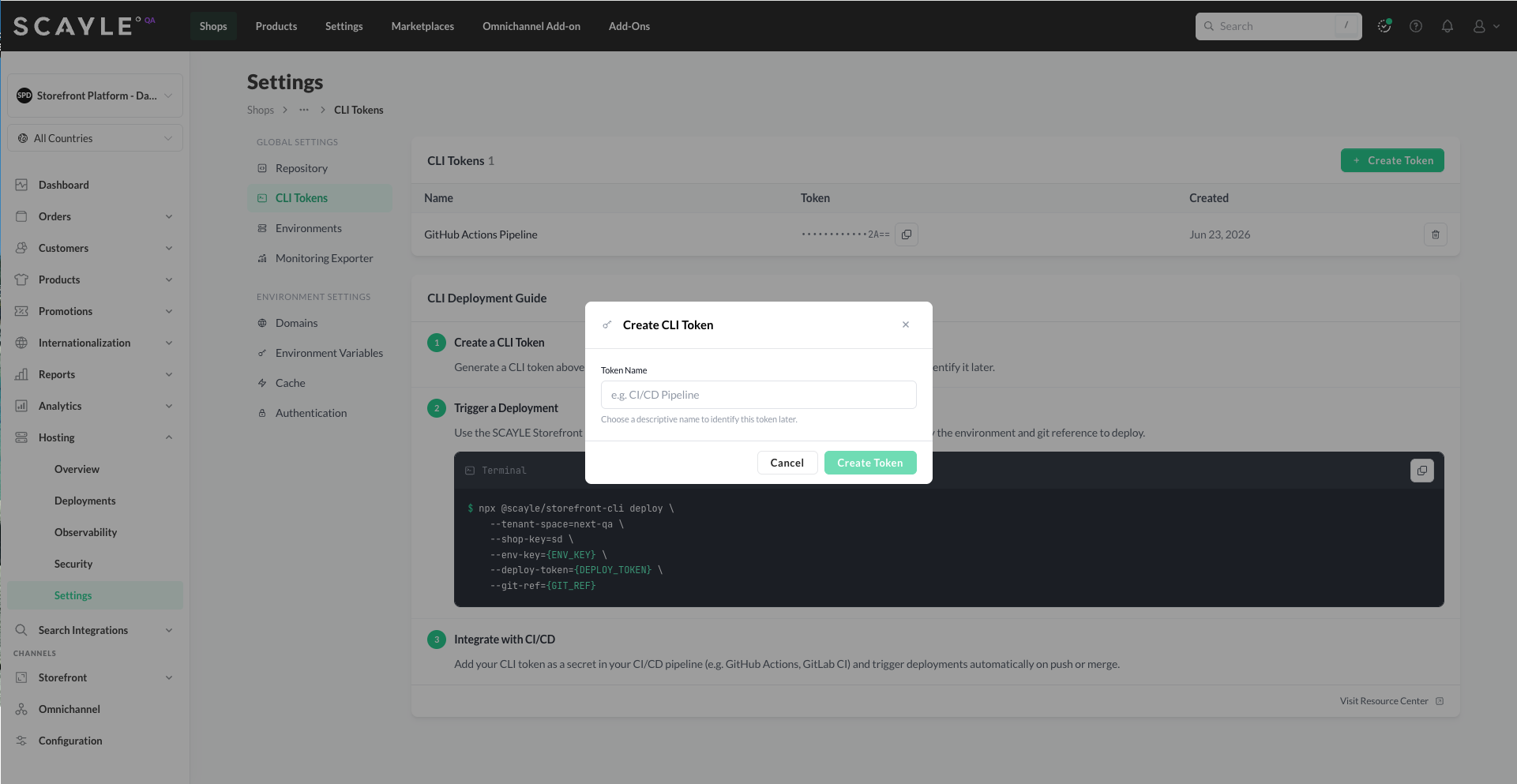This screenshot has height=784, width=1517.
Task: Delete the GitHub Actions Pipeline token
Action: point(1436,234)
